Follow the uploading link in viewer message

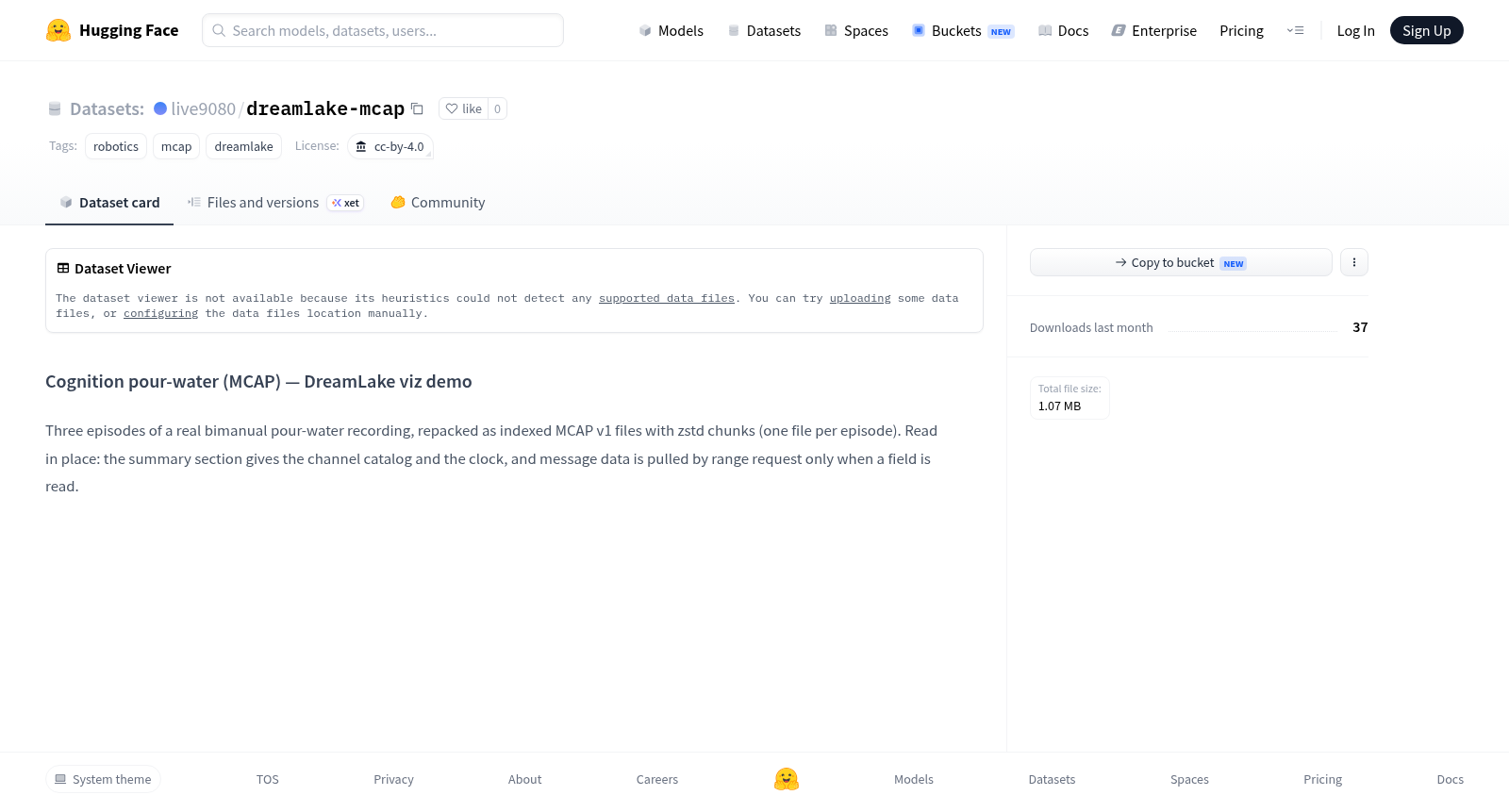[860, 298]
